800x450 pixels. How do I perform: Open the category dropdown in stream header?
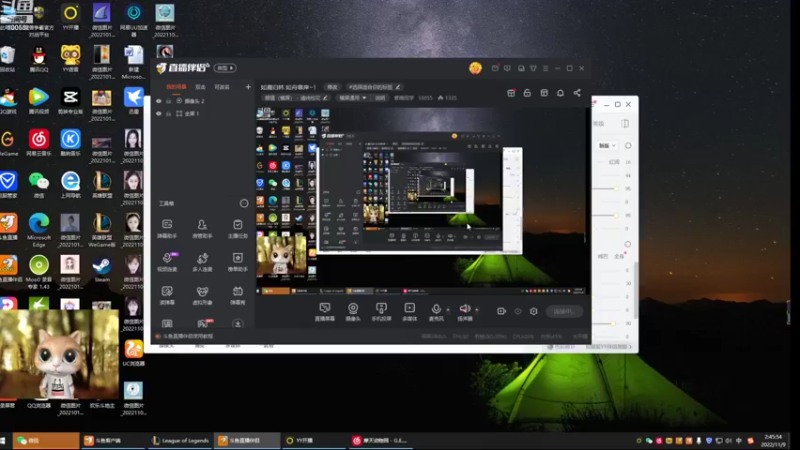click(353, 97)
